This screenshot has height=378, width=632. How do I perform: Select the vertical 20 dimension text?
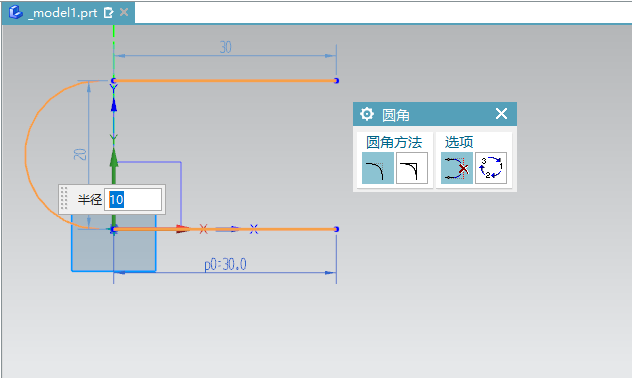tap(80, 154)
